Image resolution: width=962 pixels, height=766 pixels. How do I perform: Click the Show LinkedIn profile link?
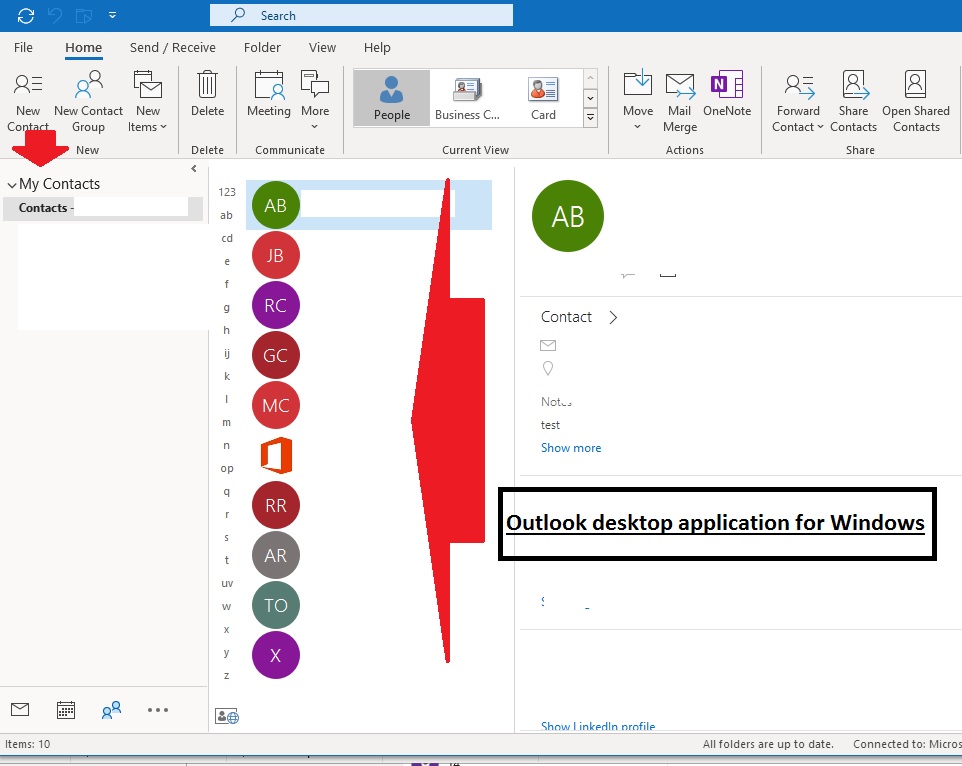click(x=598, y=726)
